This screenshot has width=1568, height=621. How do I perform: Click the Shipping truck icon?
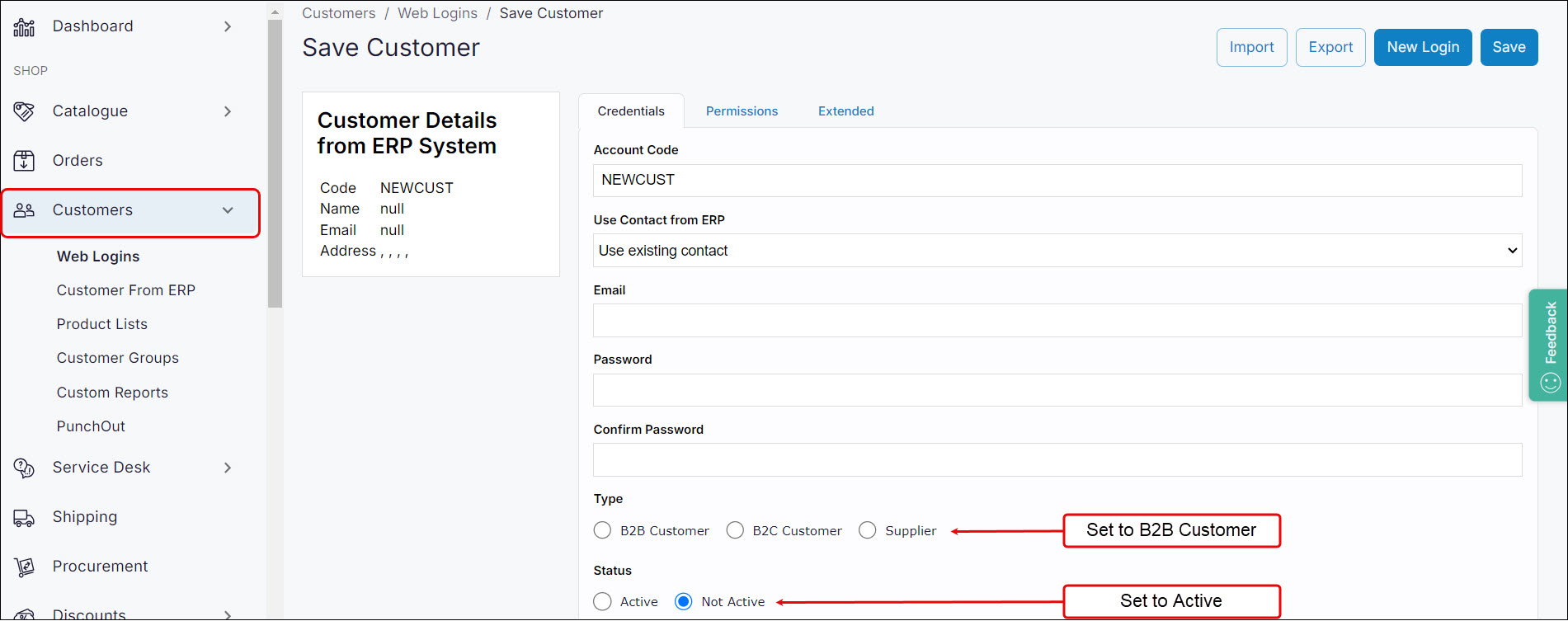coord(24,518)
